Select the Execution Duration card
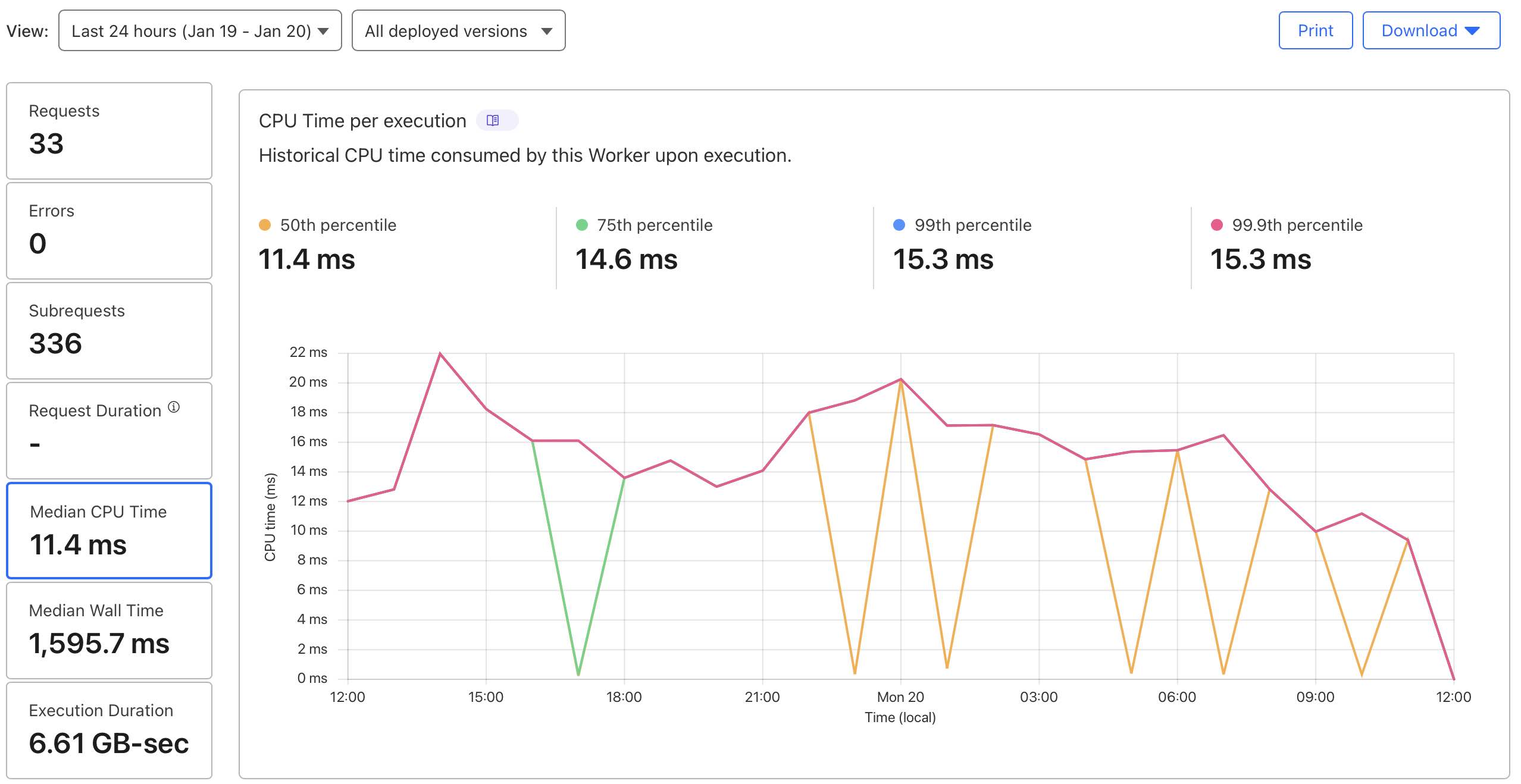 tap(109, 730)
